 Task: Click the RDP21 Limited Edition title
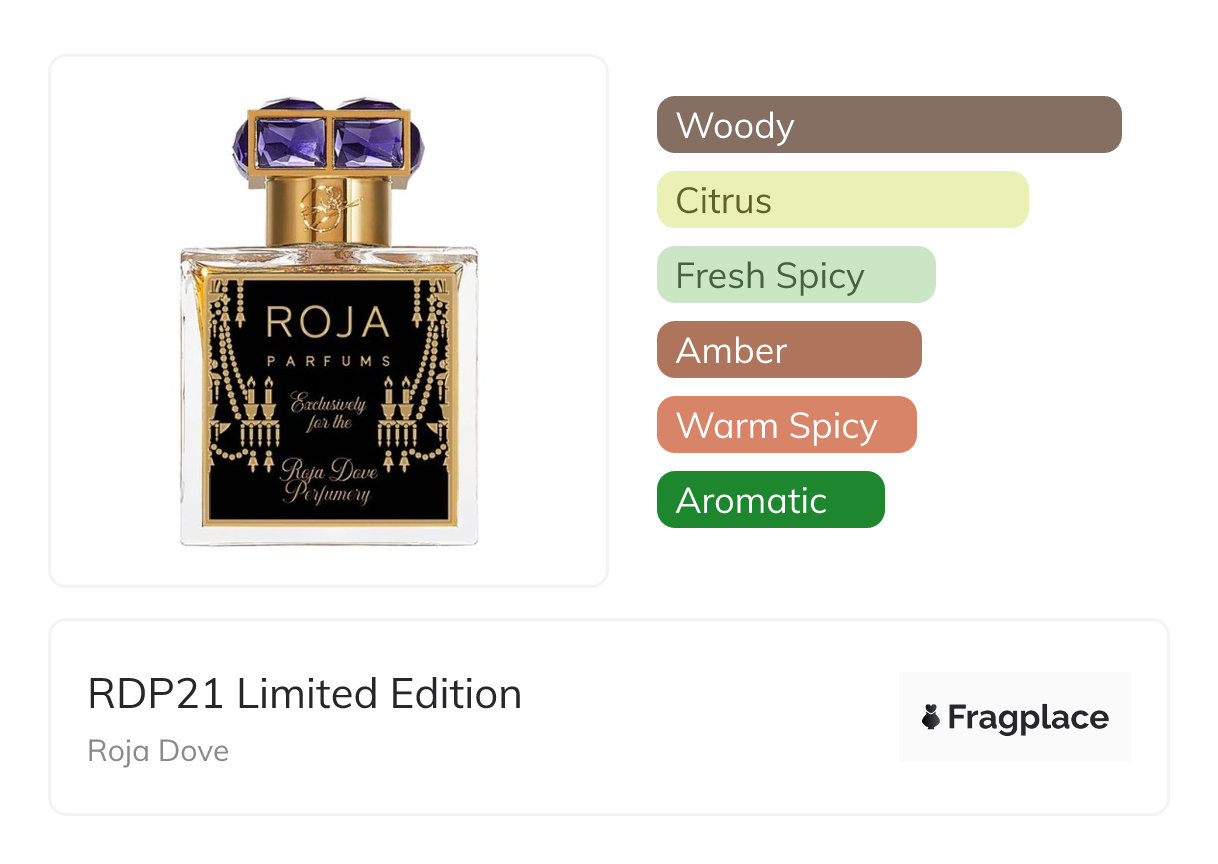[305, 694]
